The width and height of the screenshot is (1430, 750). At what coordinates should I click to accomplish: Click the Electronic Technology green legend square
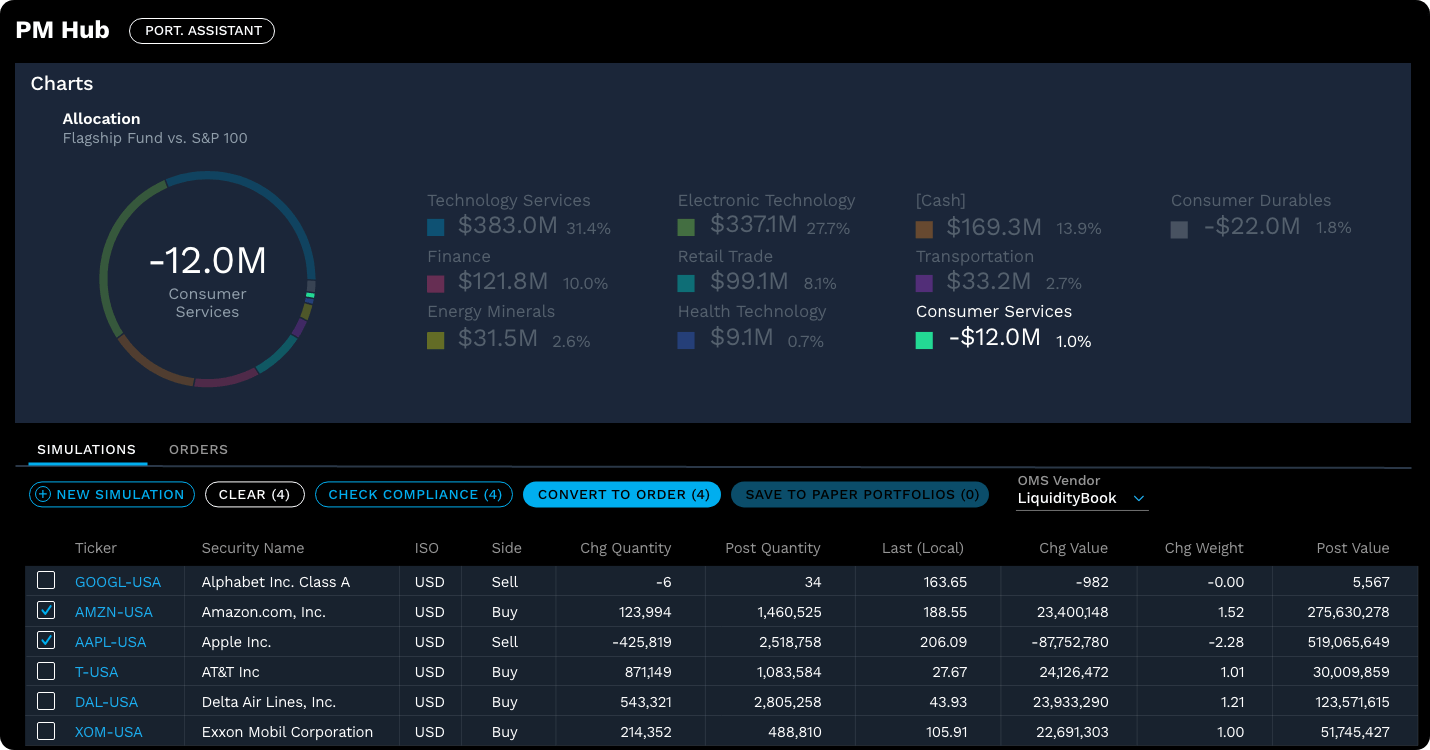pos(685,226)
